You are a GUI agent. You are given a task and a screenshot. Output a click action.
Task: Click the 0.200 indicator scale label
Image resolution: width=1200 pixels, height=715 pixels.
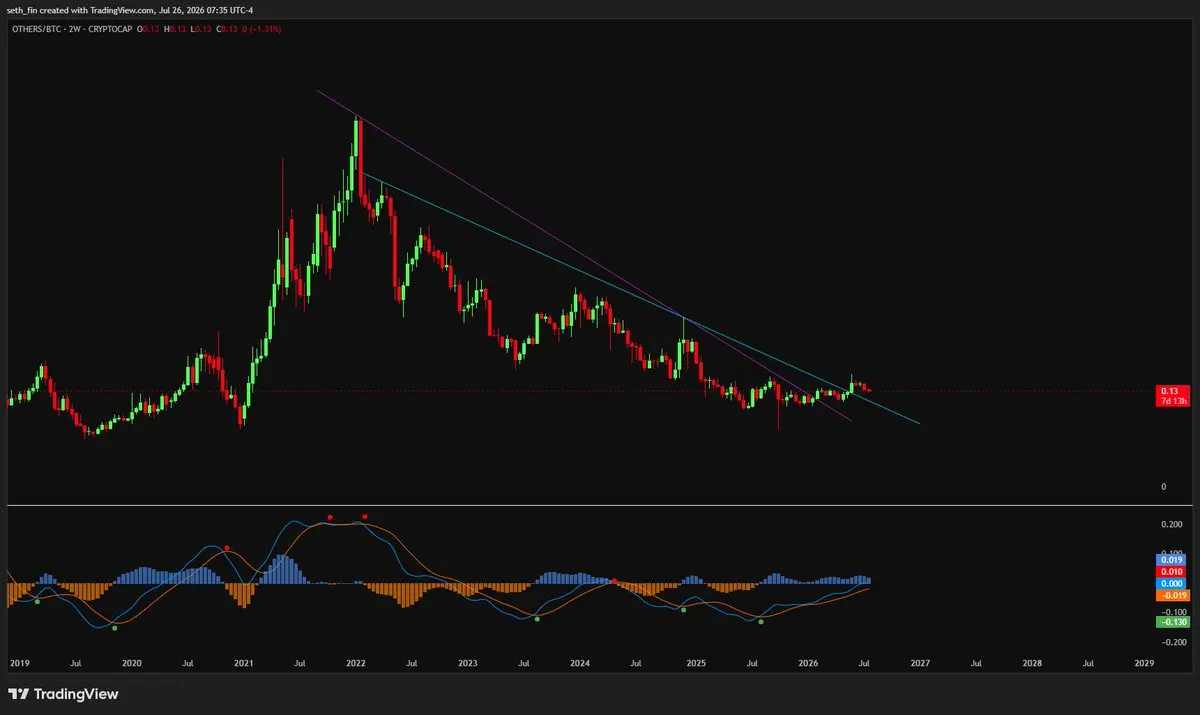1172,524
